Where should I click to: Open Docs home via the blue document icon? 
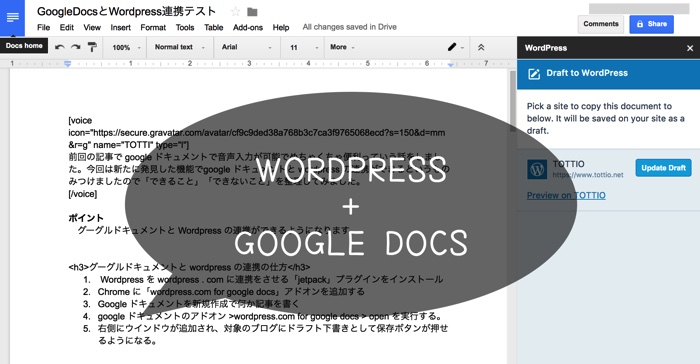[x=12, y=18]
